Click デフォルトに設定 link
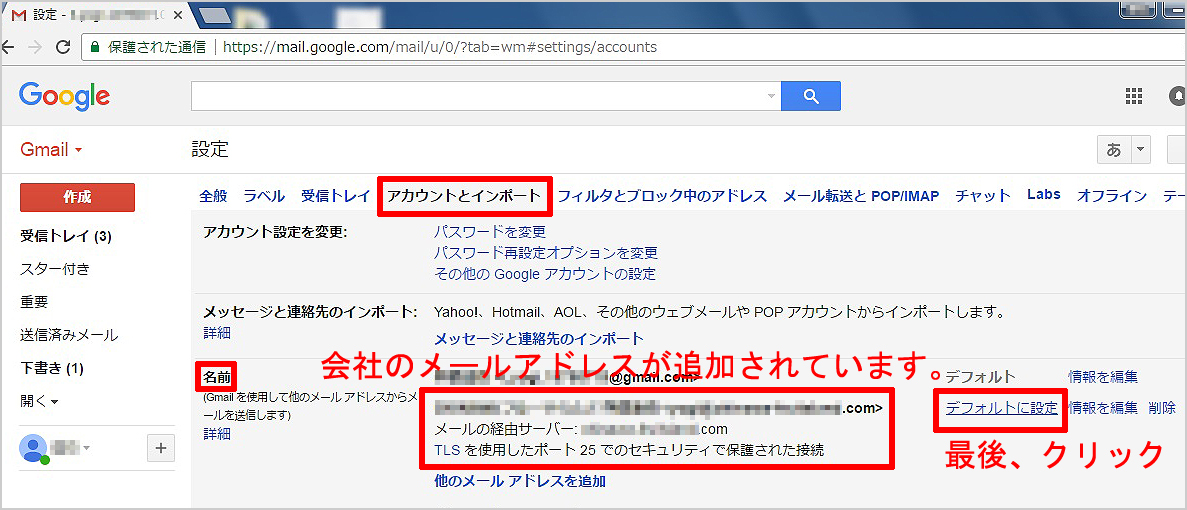This screenshot has width=1187, height=510. click(1001, 408)
